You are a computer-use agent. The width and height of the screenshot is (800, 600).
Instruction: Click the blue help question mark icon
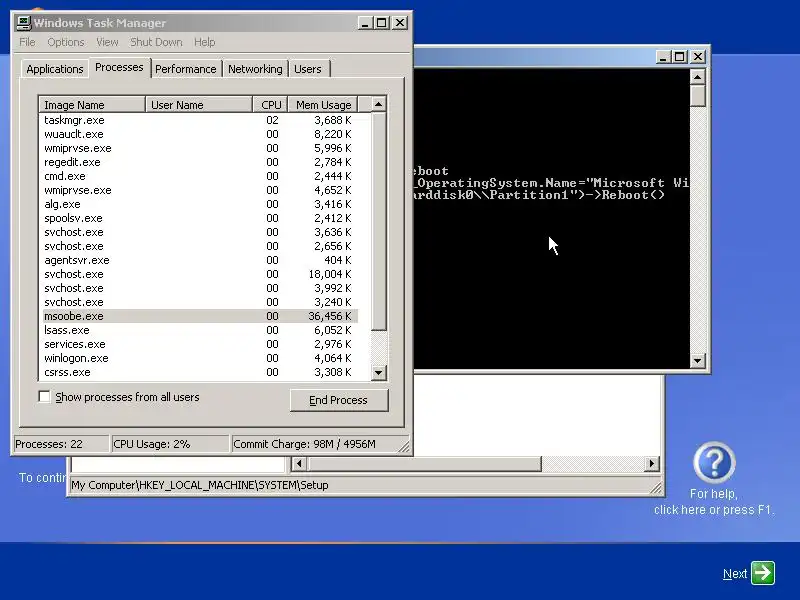[714, 462]
